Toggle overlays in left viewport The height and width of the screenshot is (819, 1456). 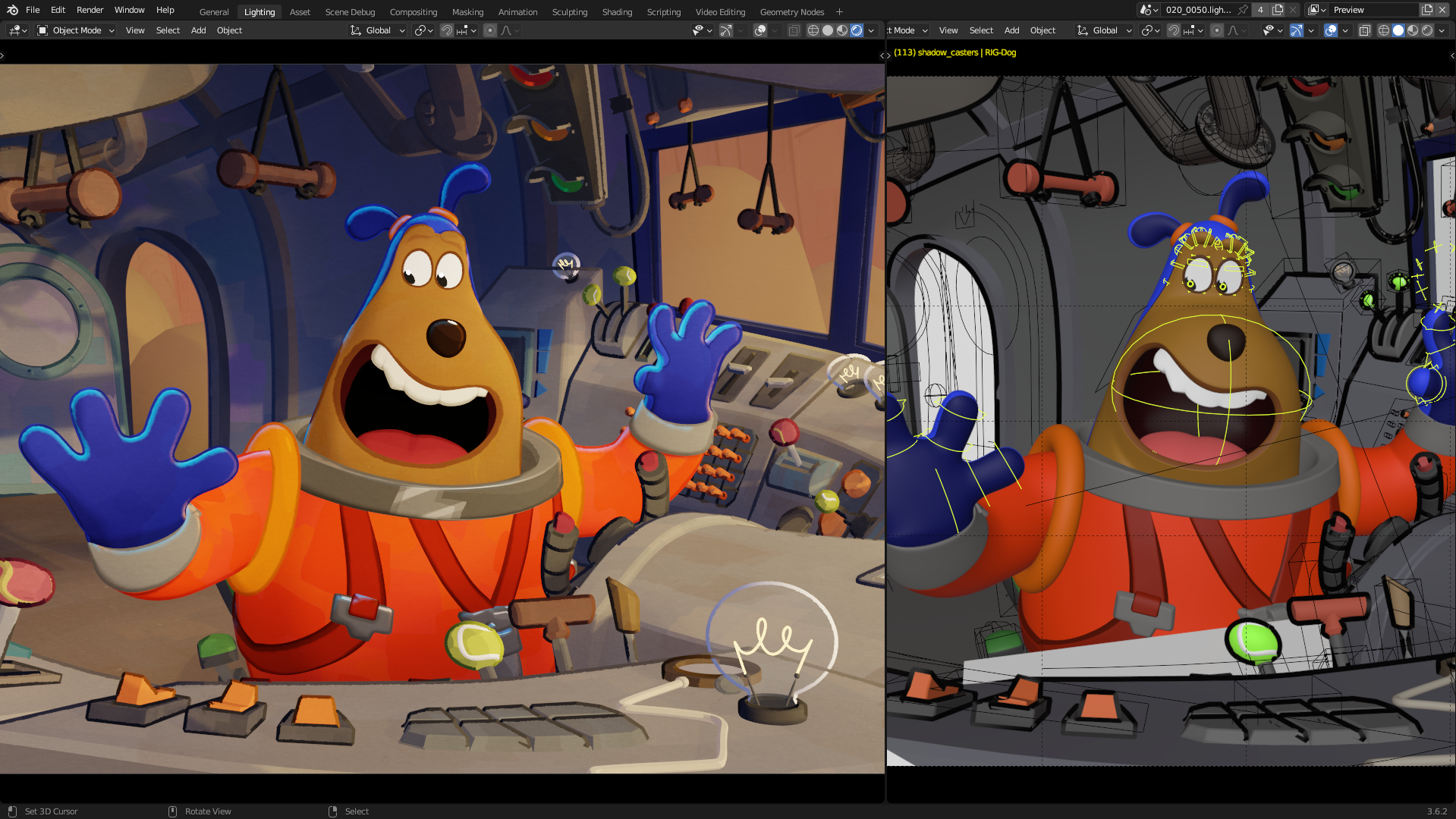[x=759, y=30]
